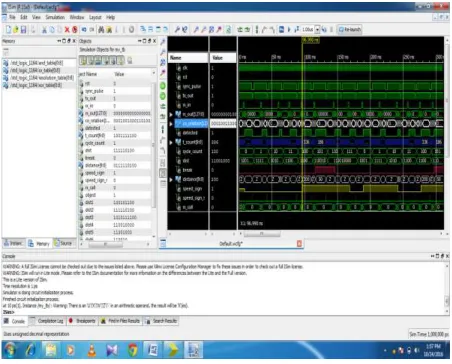
Task: Open the run-time value dropdown arrow
Action: pyautogui.click(x=317, y=30)
